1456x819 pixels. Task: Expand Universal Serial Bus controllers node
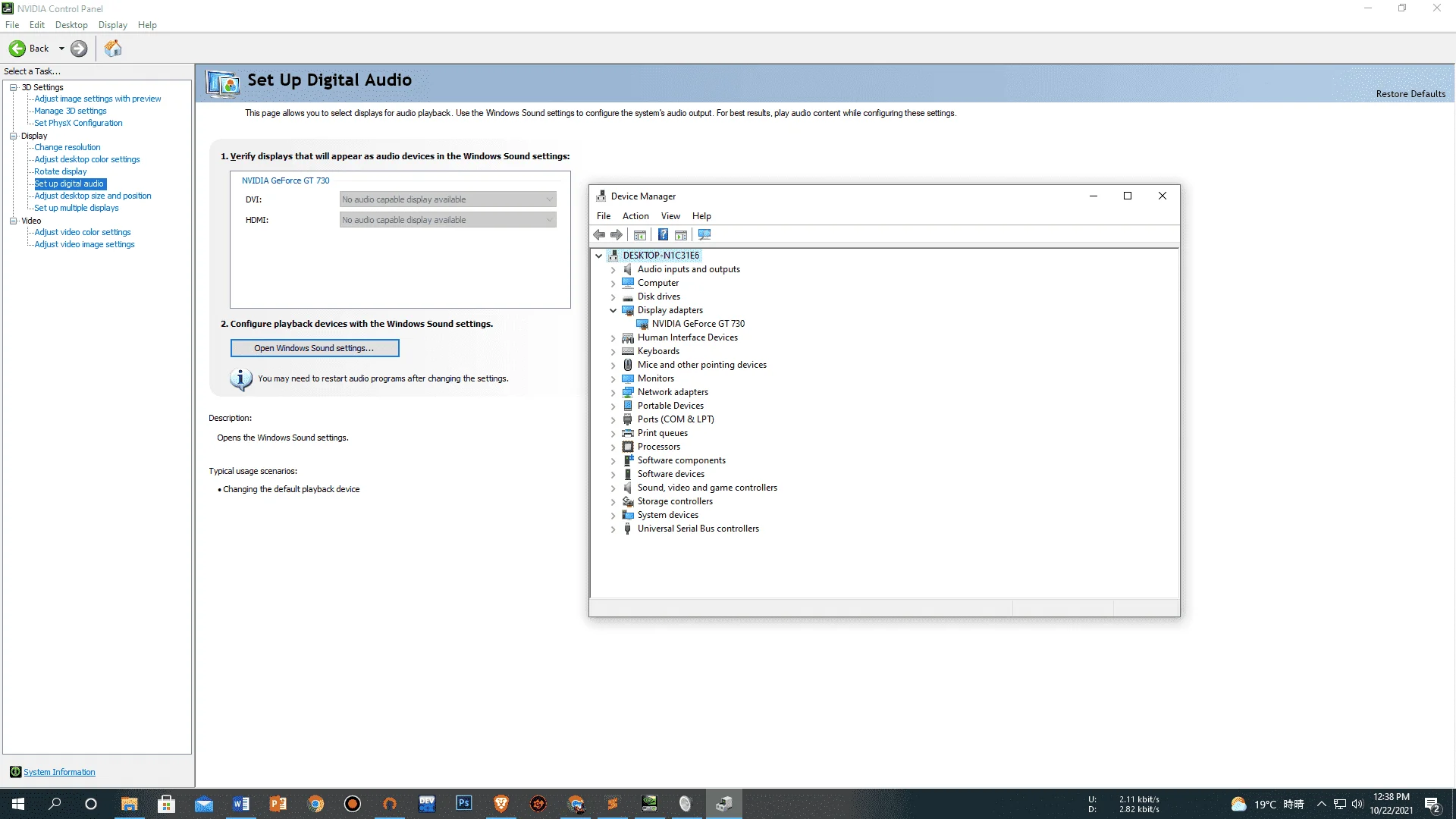tap(613, 529)
